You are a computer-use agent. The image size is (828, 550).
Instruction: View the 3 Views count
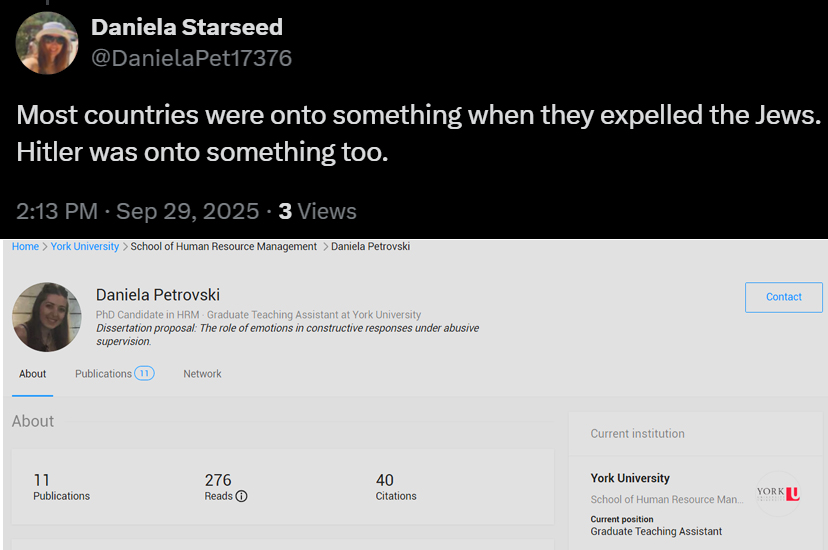pos(317,211)
